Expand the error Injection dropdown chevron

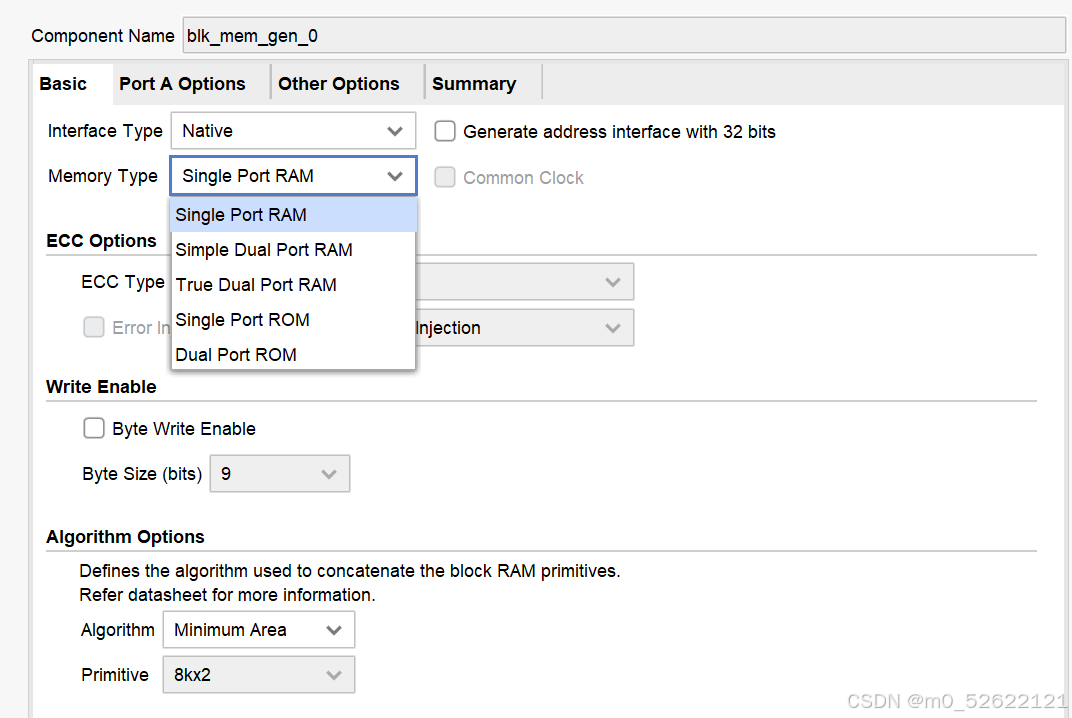tap(613, 328)
